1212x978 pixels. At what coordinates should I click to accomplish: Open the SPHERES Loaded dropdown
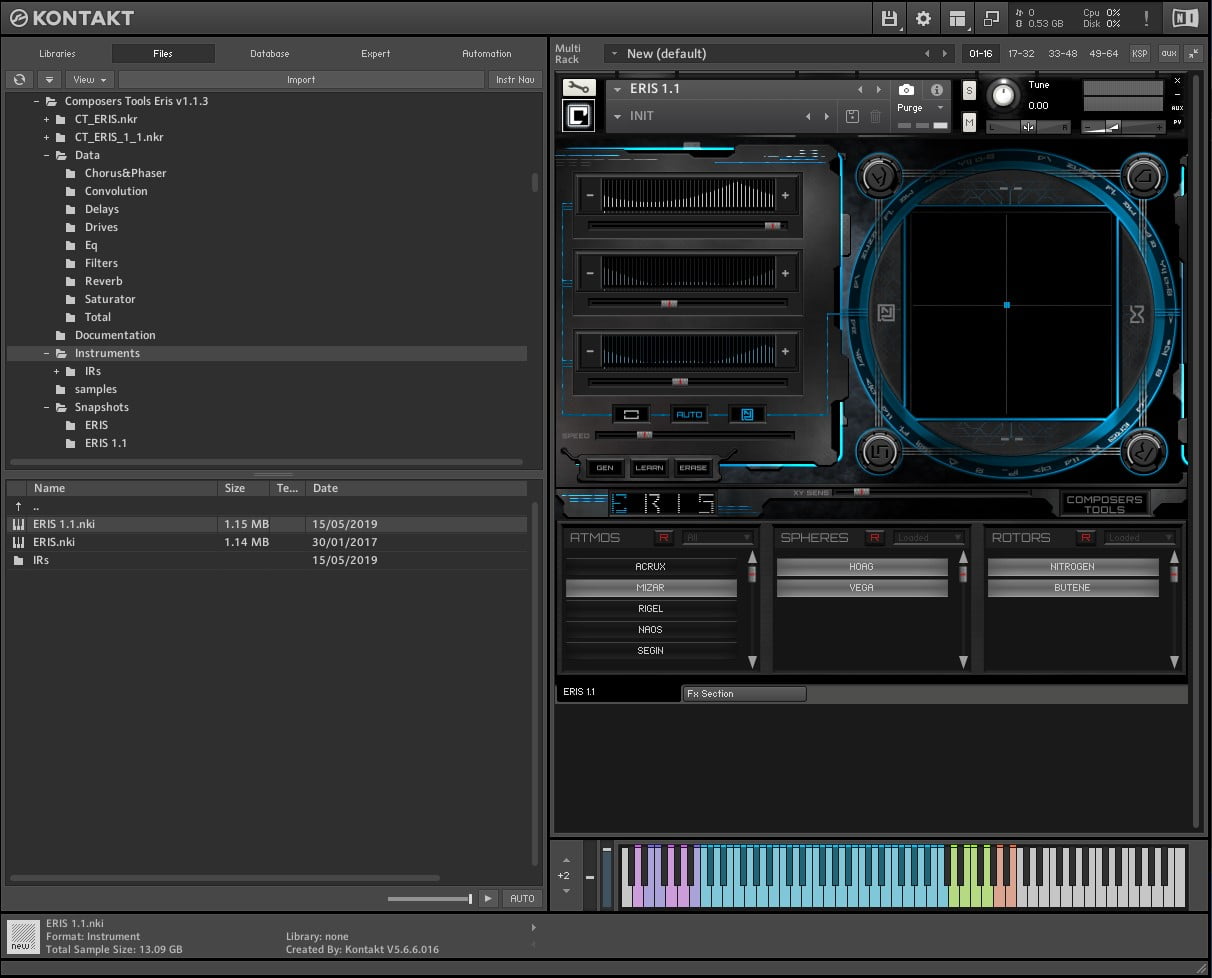coord(929,538)
